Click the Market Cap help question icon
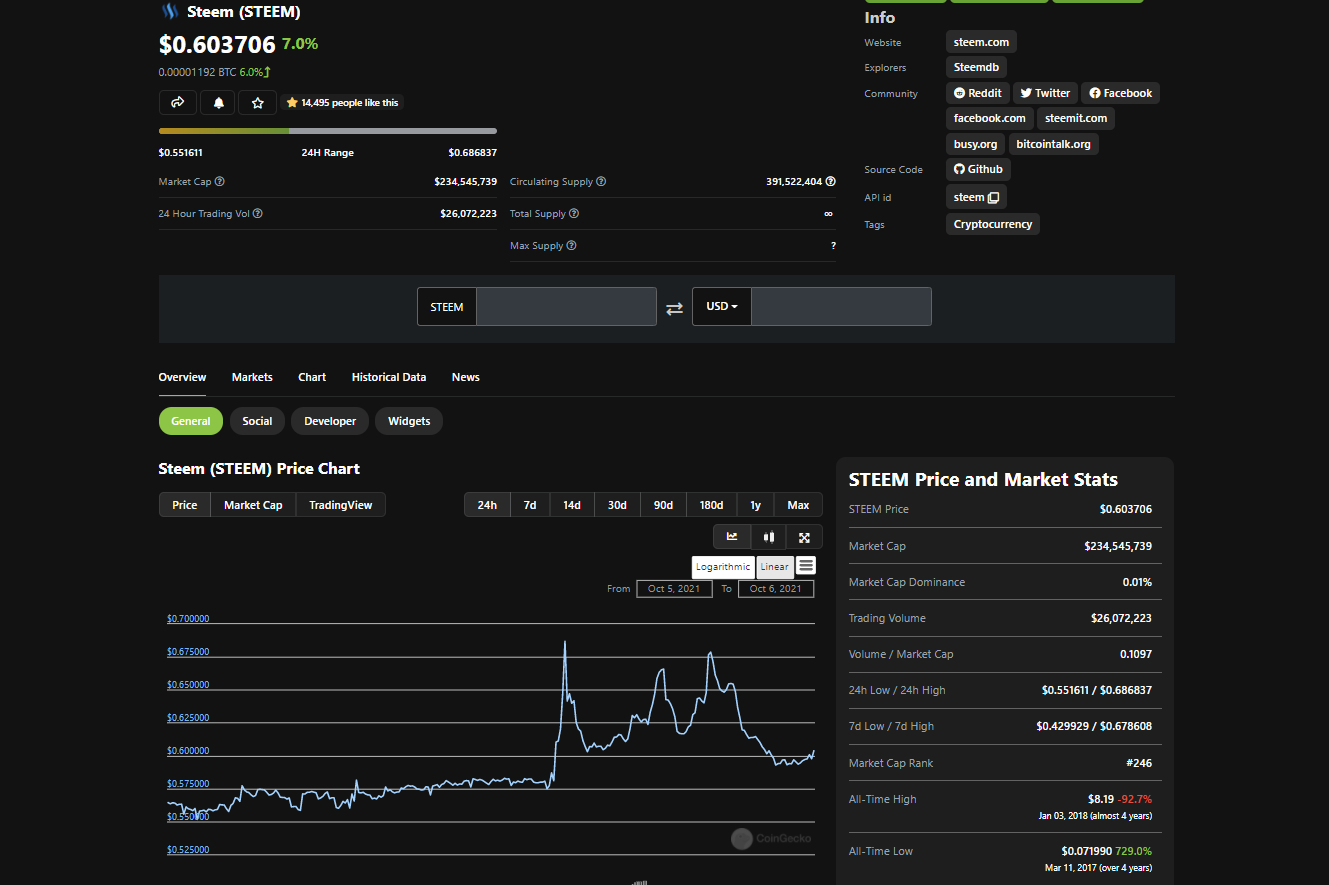This screenshot has height=885, width=1329. (x=220, y=182)
